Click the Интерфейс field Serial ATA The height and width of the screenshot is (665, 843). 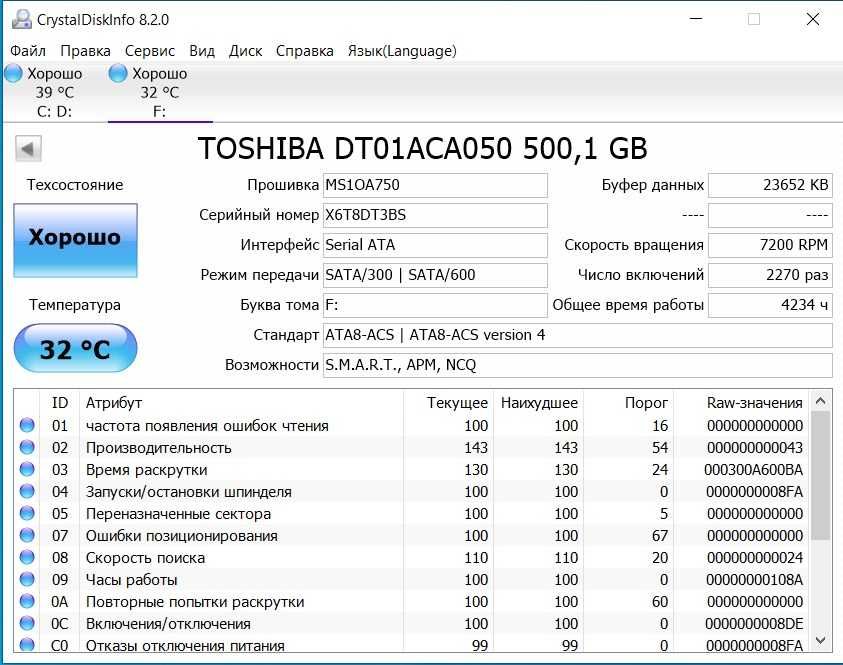pos(435,245)
